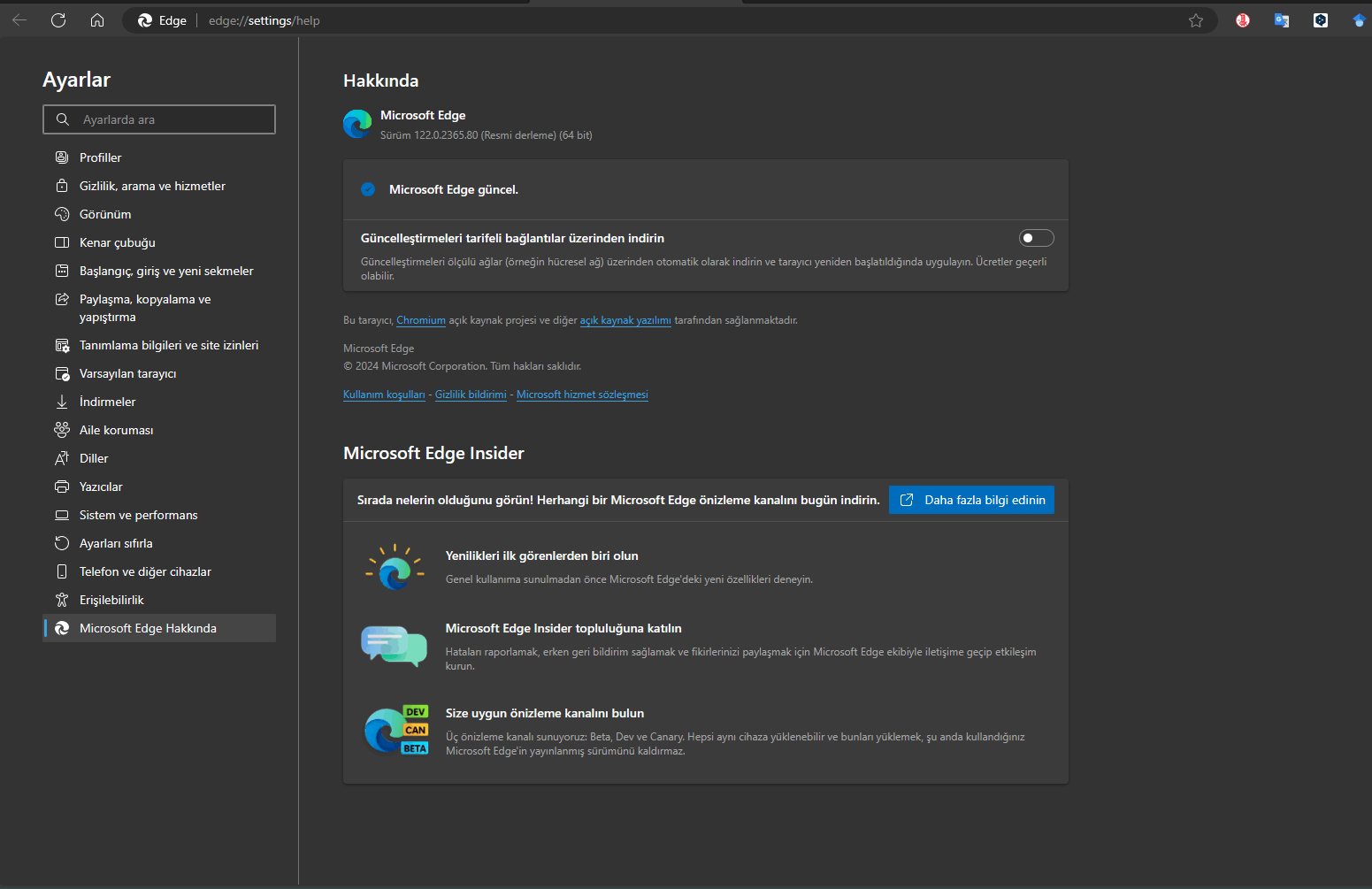Viewport: 1372px width, 889px height.
Task: Open Kullanım koşulları link
Action: point(384,395)
